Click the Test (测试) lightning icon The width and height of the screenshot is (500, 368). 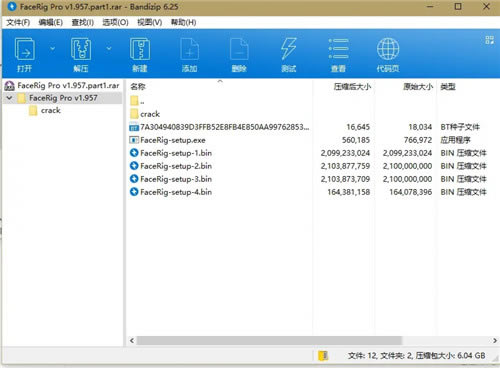[x=288, y=49]
